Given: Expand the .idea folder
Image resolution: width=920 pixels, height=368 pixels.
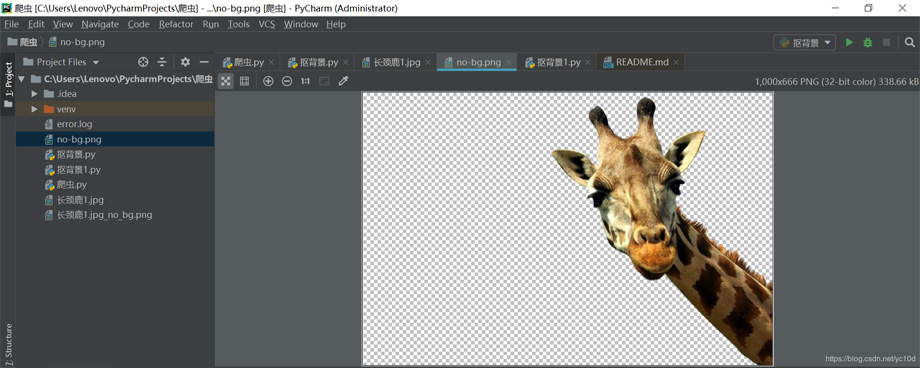Looking at the screenshot, I should [x=35, y=94].
